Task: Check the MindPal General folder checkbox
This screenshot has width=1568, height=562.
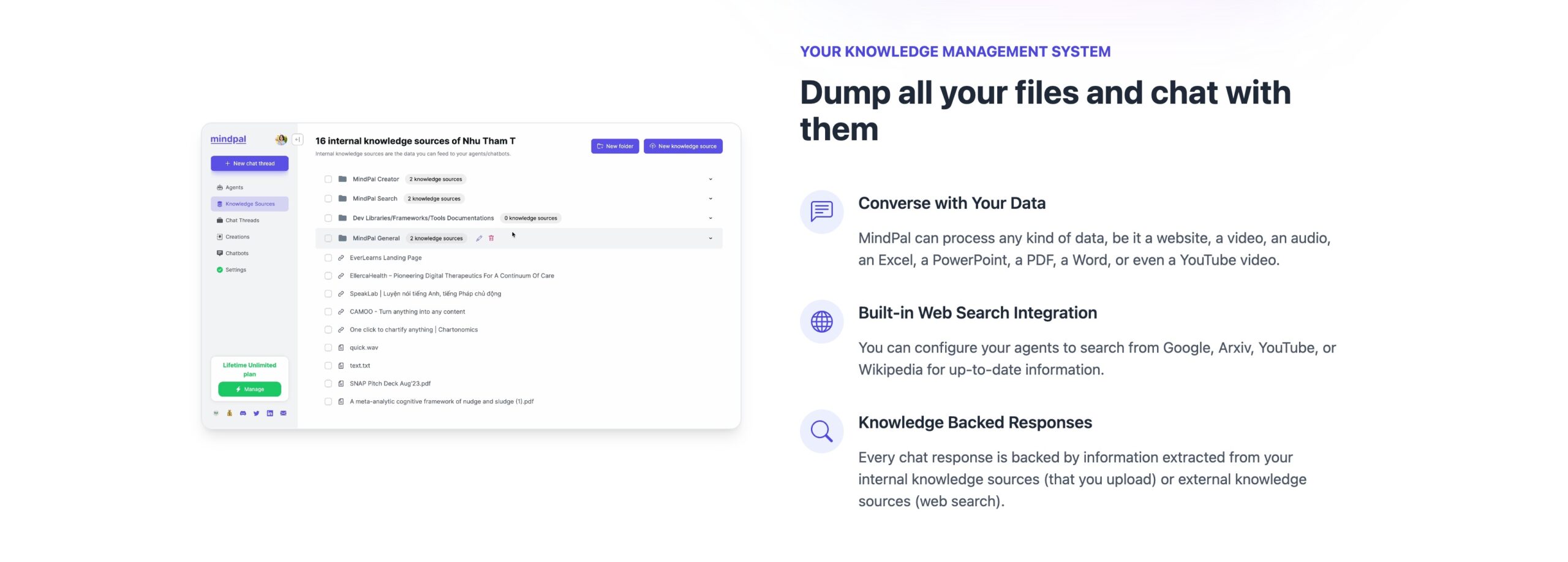Action: 328,239
